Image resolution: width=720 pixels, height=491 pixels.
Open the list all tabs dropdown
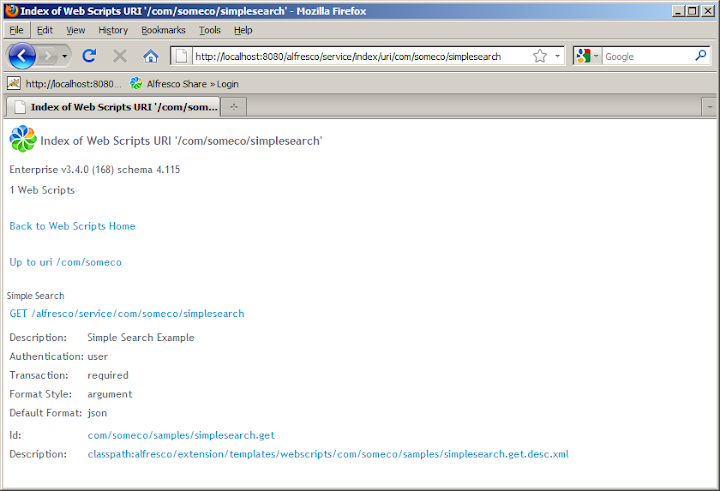click(709, 107)
